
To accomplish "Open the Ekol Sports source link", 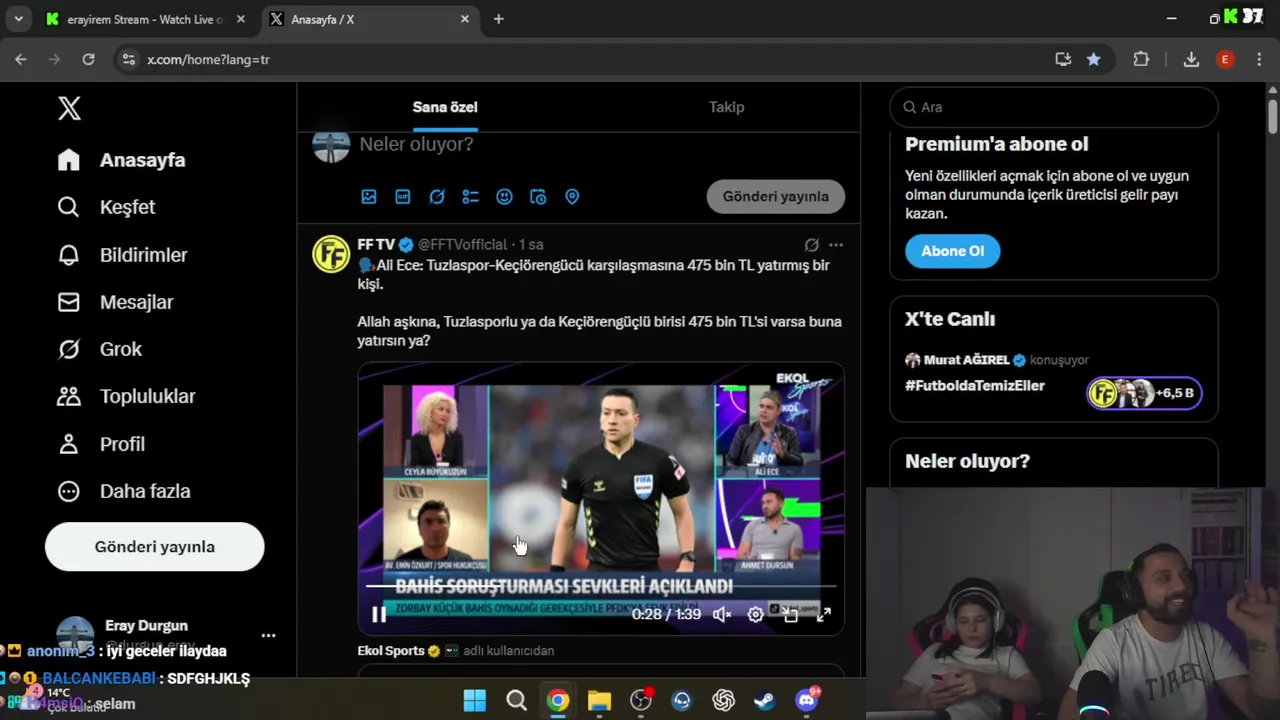I will [x=391, y=651].
